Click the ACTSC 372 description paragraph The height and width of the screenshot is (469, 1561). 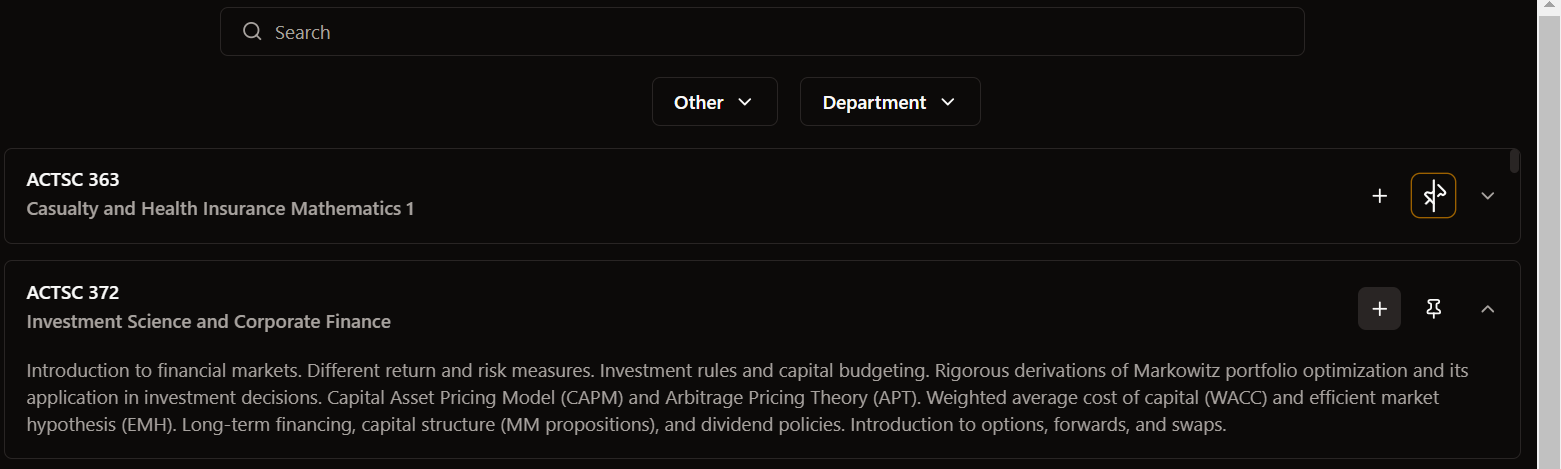point(740,398)
